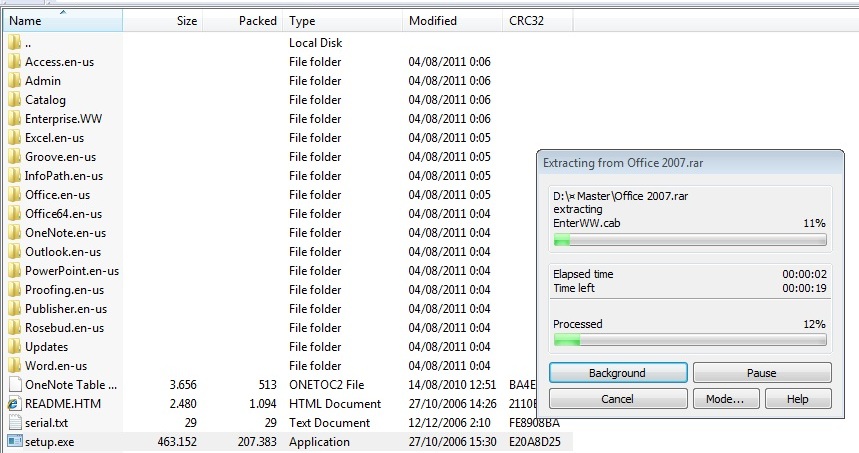Sort files by the Type column header

(x=342, y=21)
